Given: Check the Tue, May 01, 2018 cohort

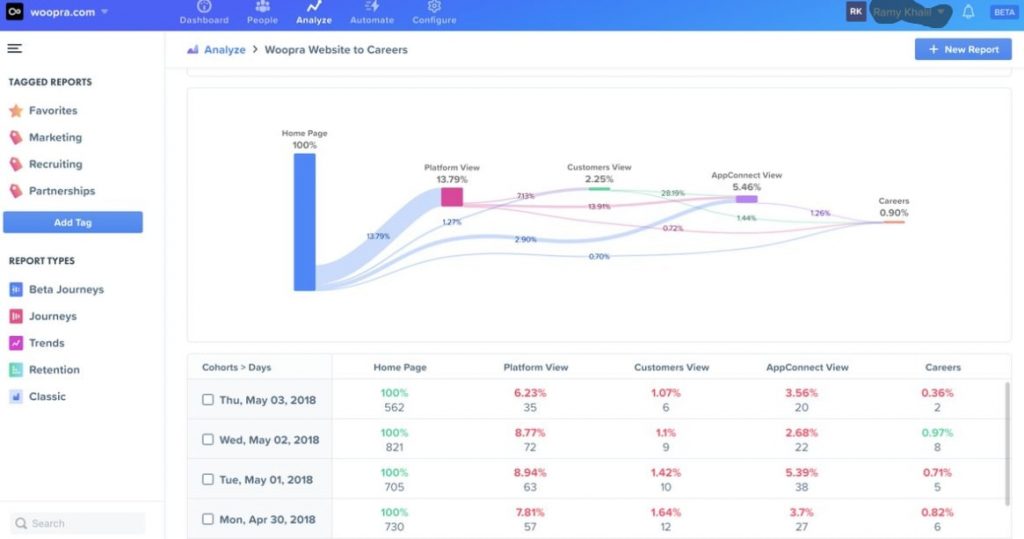Looking at the screenshot, I should click(x=208, y=480).
